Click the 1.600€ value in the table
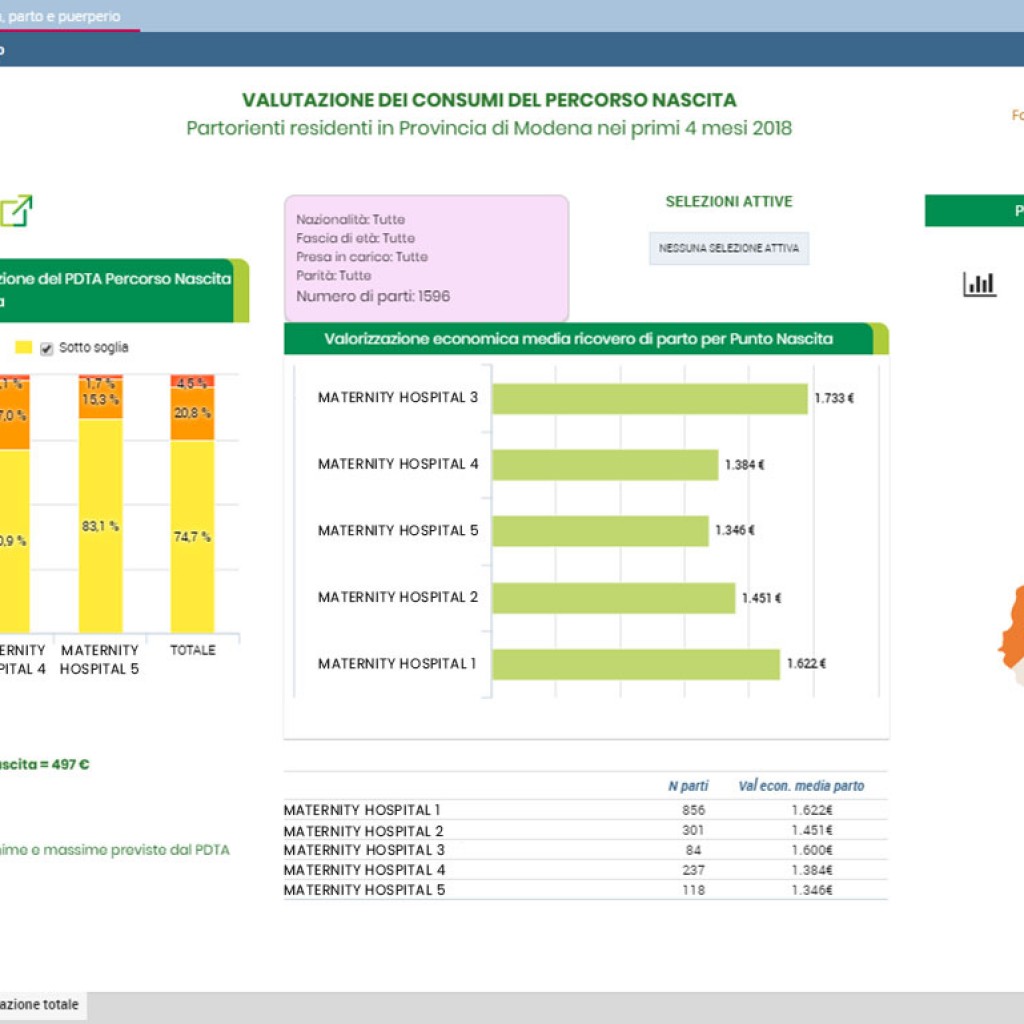This screenshot has width=1024, height=1024. [812, 850]
